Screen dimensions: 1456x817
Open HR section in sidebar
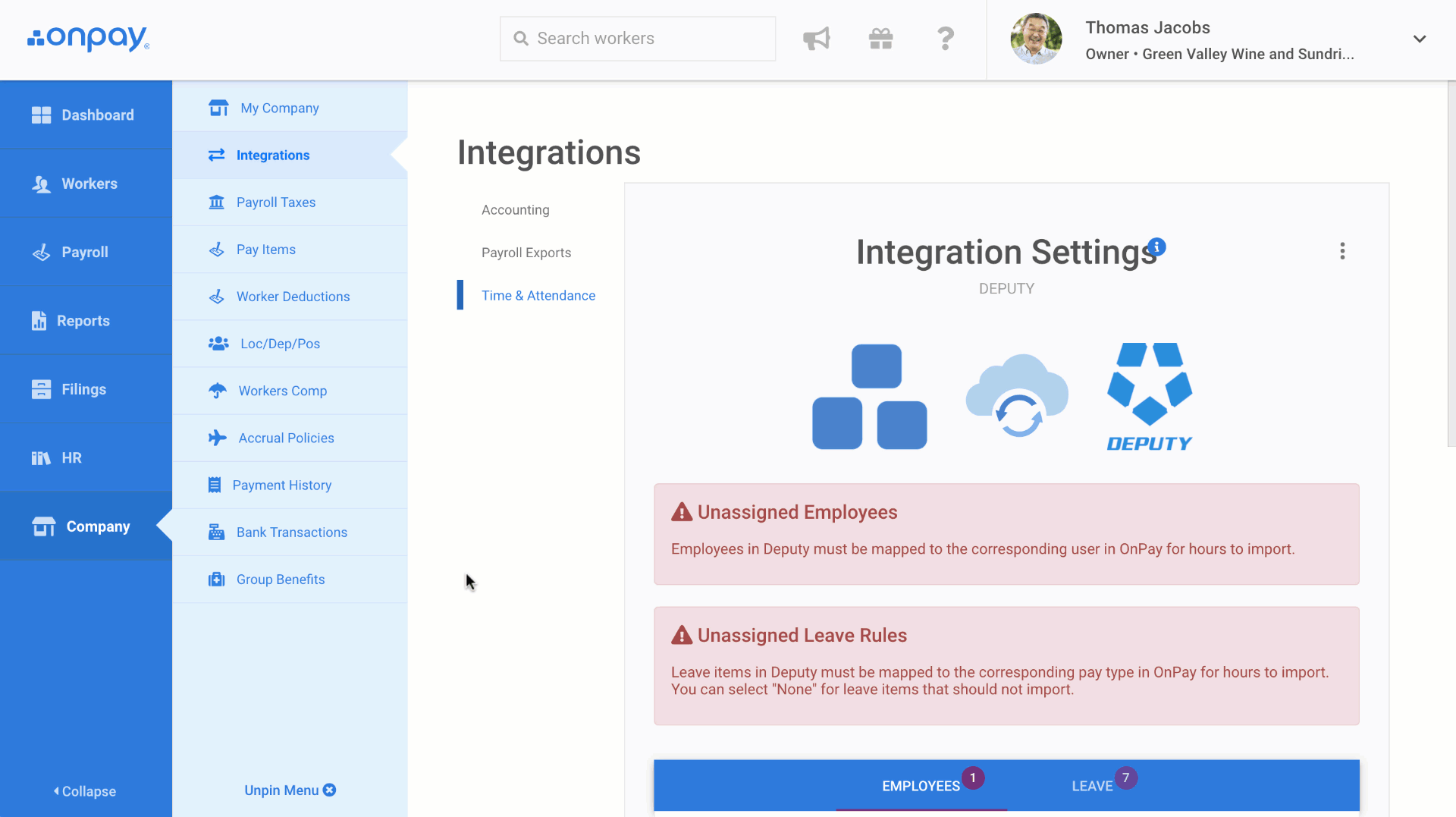86,458
